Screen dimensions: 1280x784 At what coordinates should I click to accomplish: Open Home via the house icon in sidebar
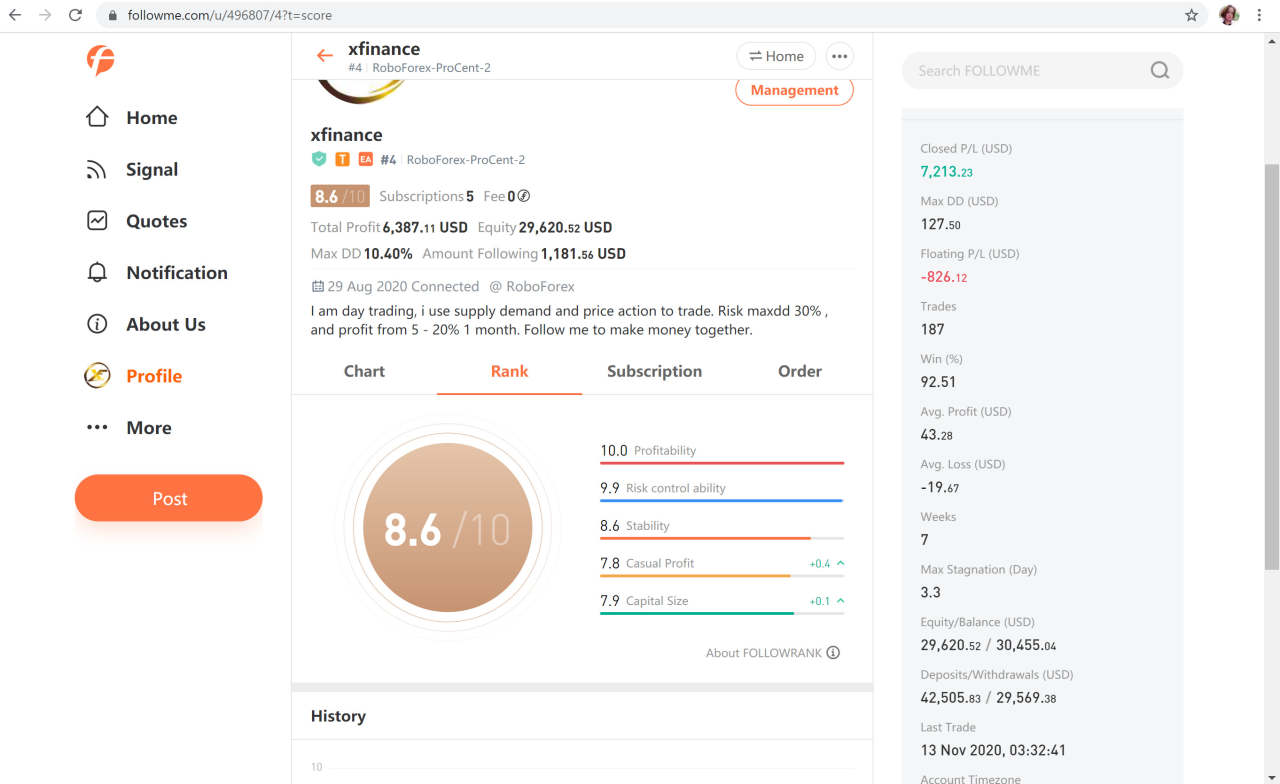[x=97, y=117]
